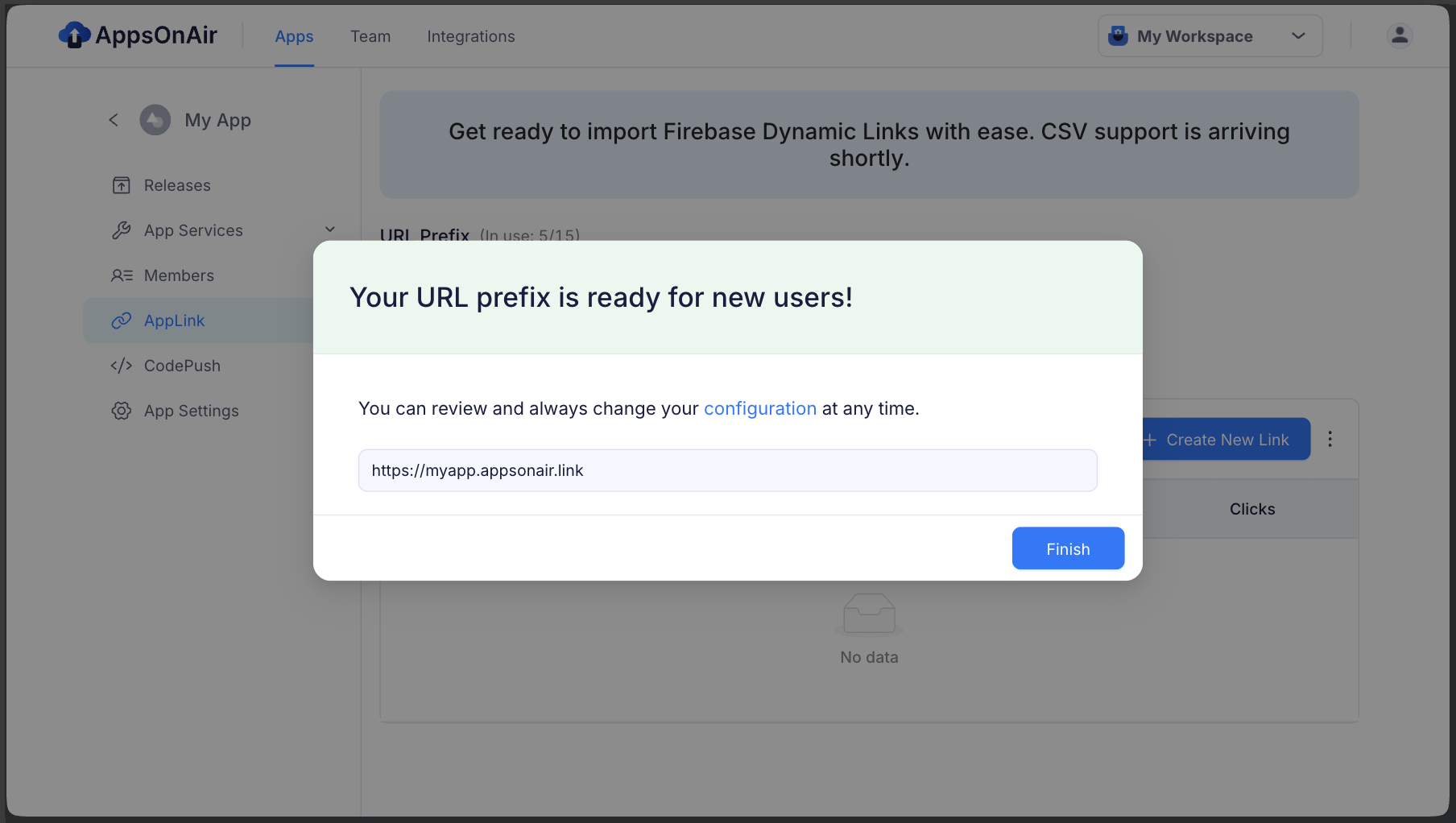The height and width of the screenshot is (823, 1456).
Task: Open the three-dot more options menu
Action: tap(1330, 439)
